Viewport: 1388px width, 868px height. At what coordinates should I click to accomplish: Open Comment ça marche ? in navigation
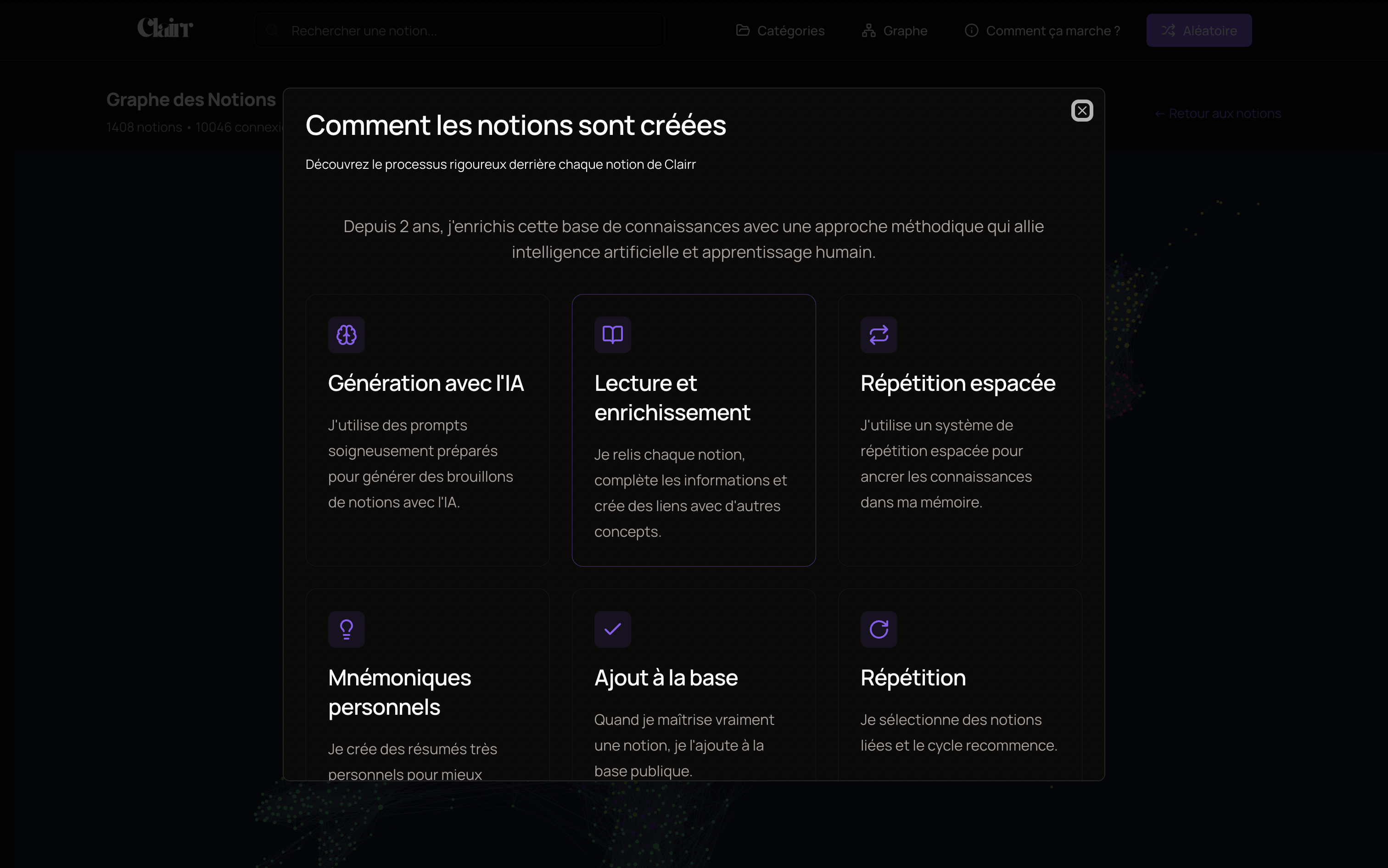1052,31
